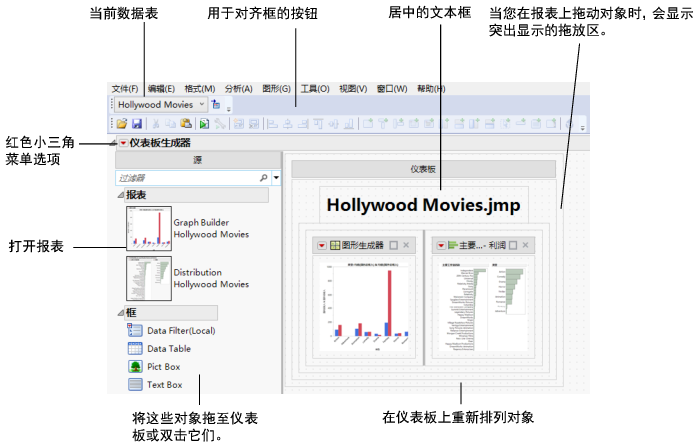Toggle checkbox on 主要...利润 panel header
Viewport: 696px width, 447px height.
pos(512,245)
